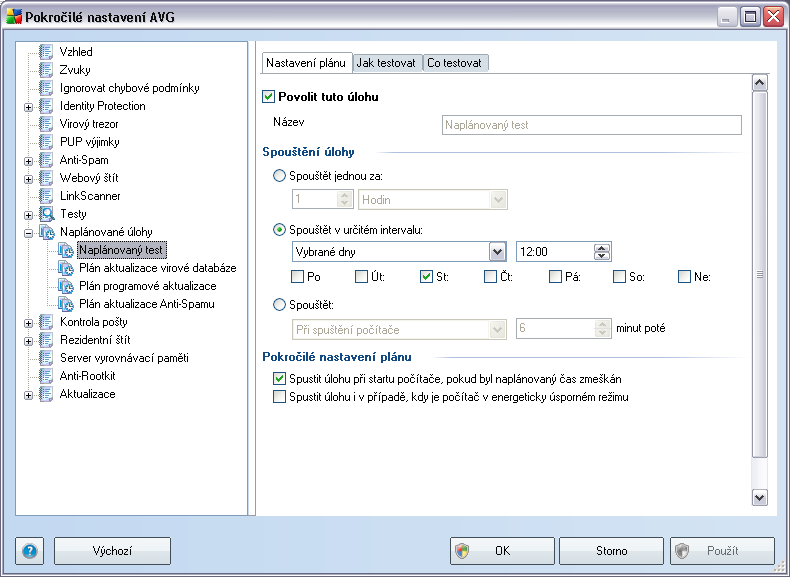Select the bottom Spouštět radio button

click(279, 305)
